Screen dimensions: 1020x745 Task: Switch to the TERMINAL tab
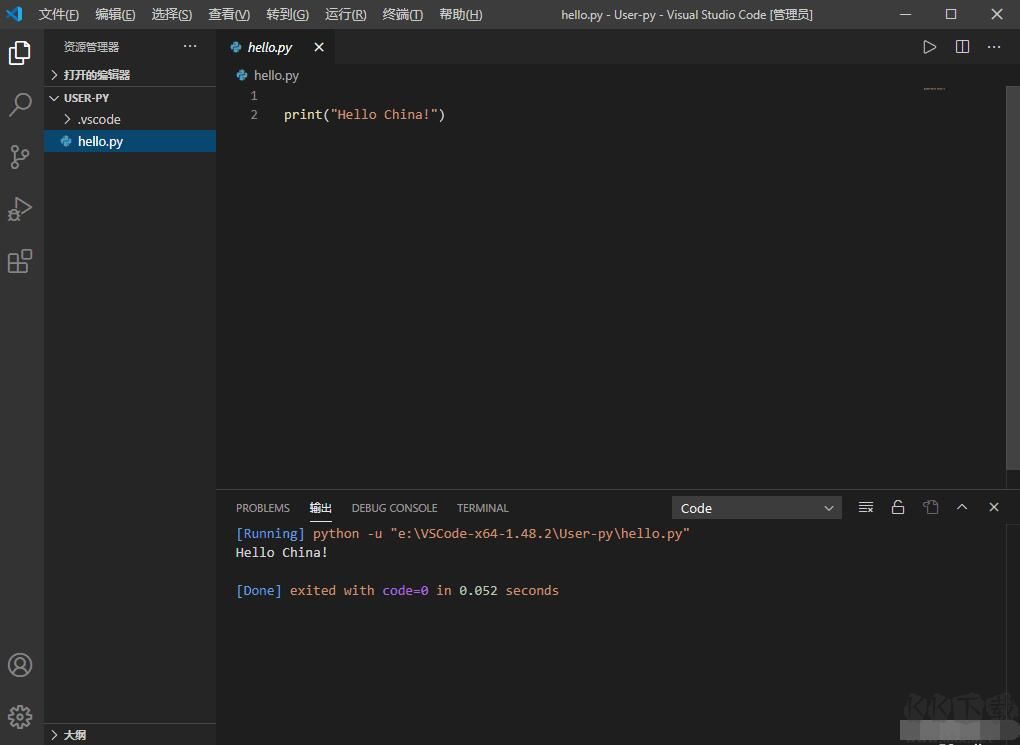482,507
